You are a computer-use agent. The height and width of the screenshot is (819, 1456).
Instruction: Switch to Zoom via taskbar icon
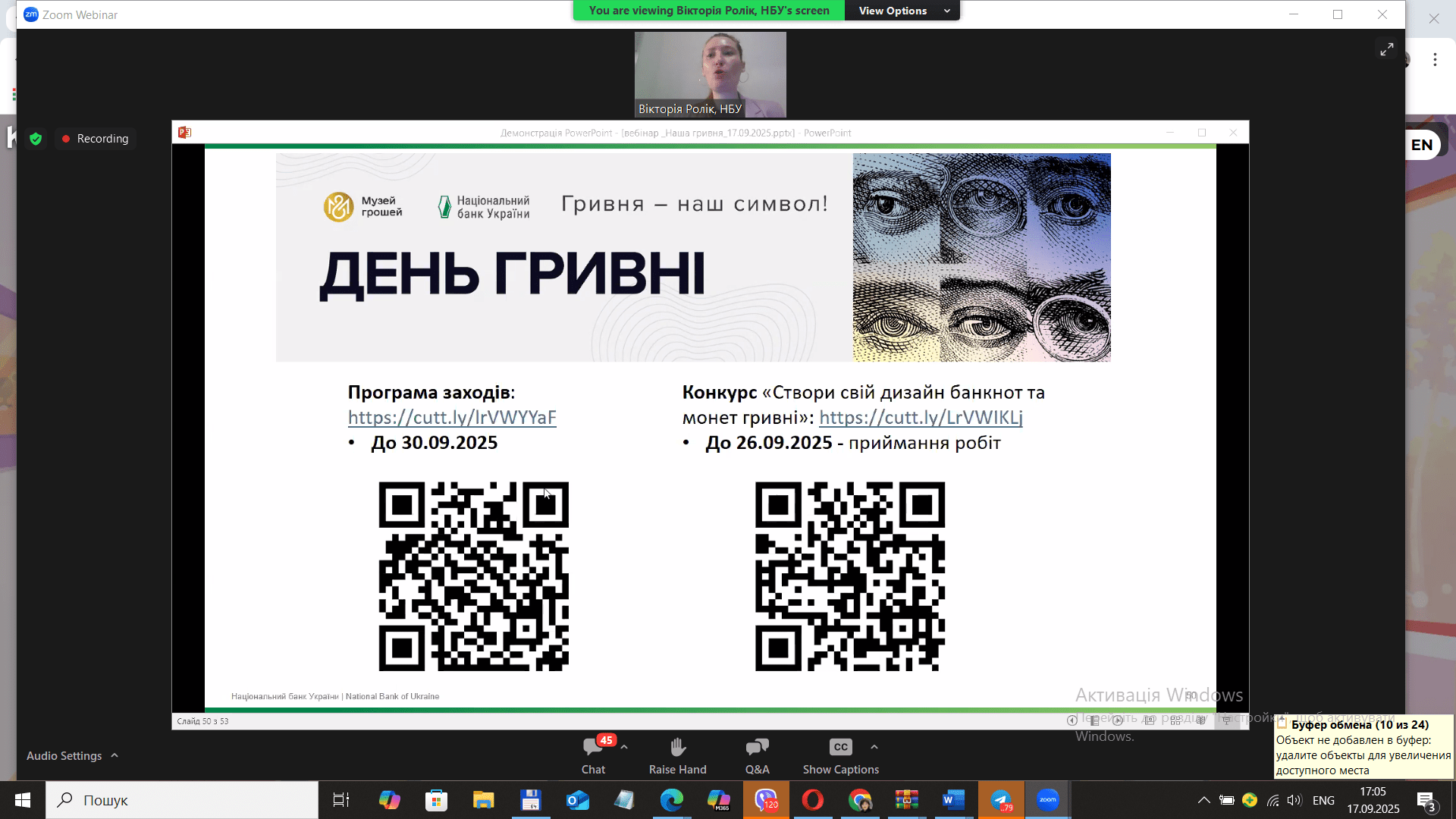pos(1048,800)
